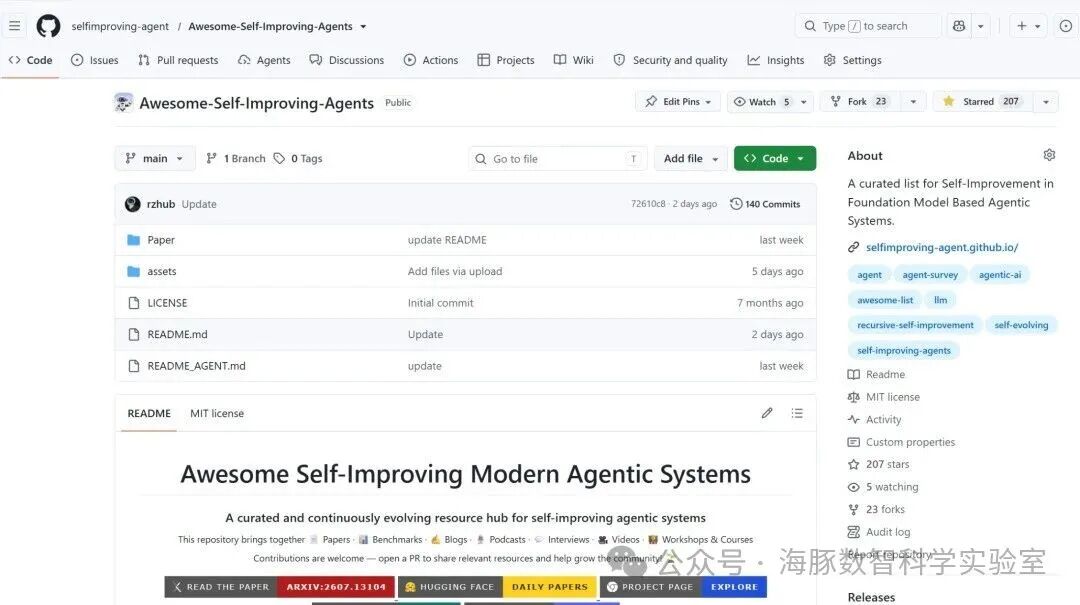Open repository Settings tab
This screenshot has width=1080, height=605.
coord(853,60)
